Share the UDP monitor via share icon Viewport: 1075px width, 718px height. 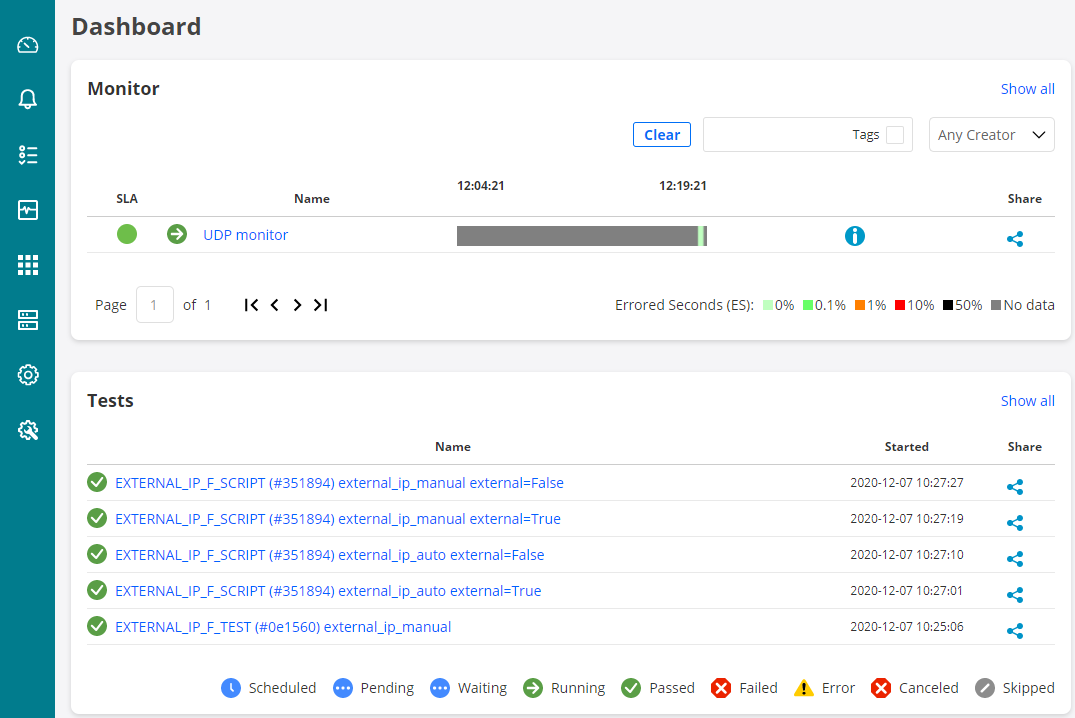tap(1015, 239)
